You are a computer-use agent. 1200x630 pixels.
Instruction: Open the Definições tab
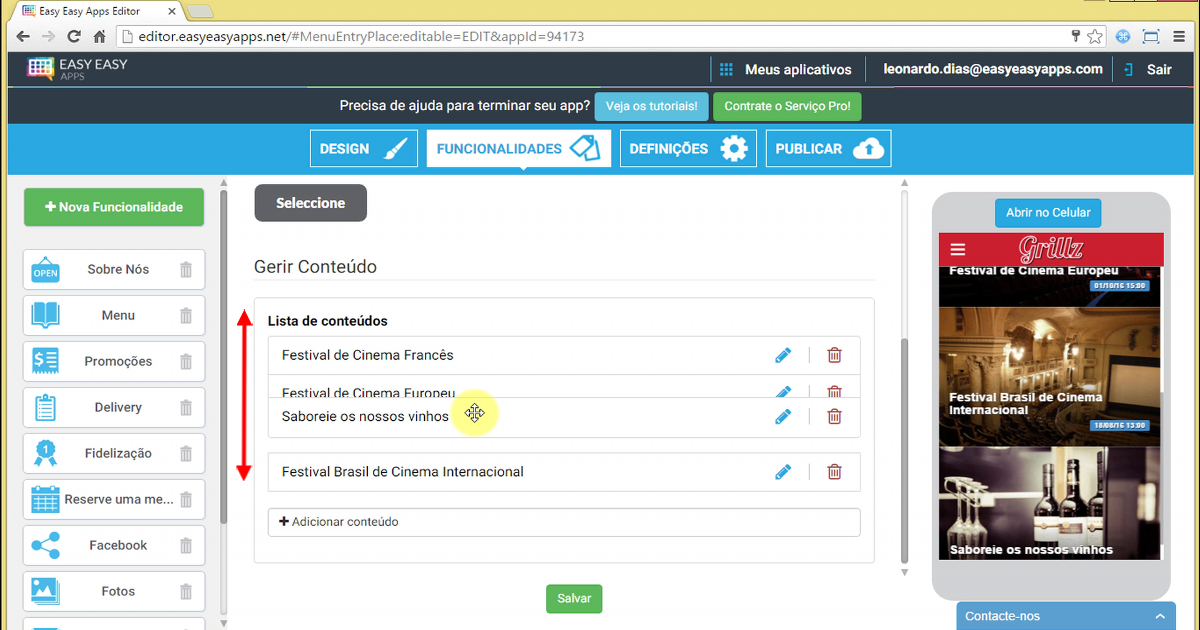[687, 148]
